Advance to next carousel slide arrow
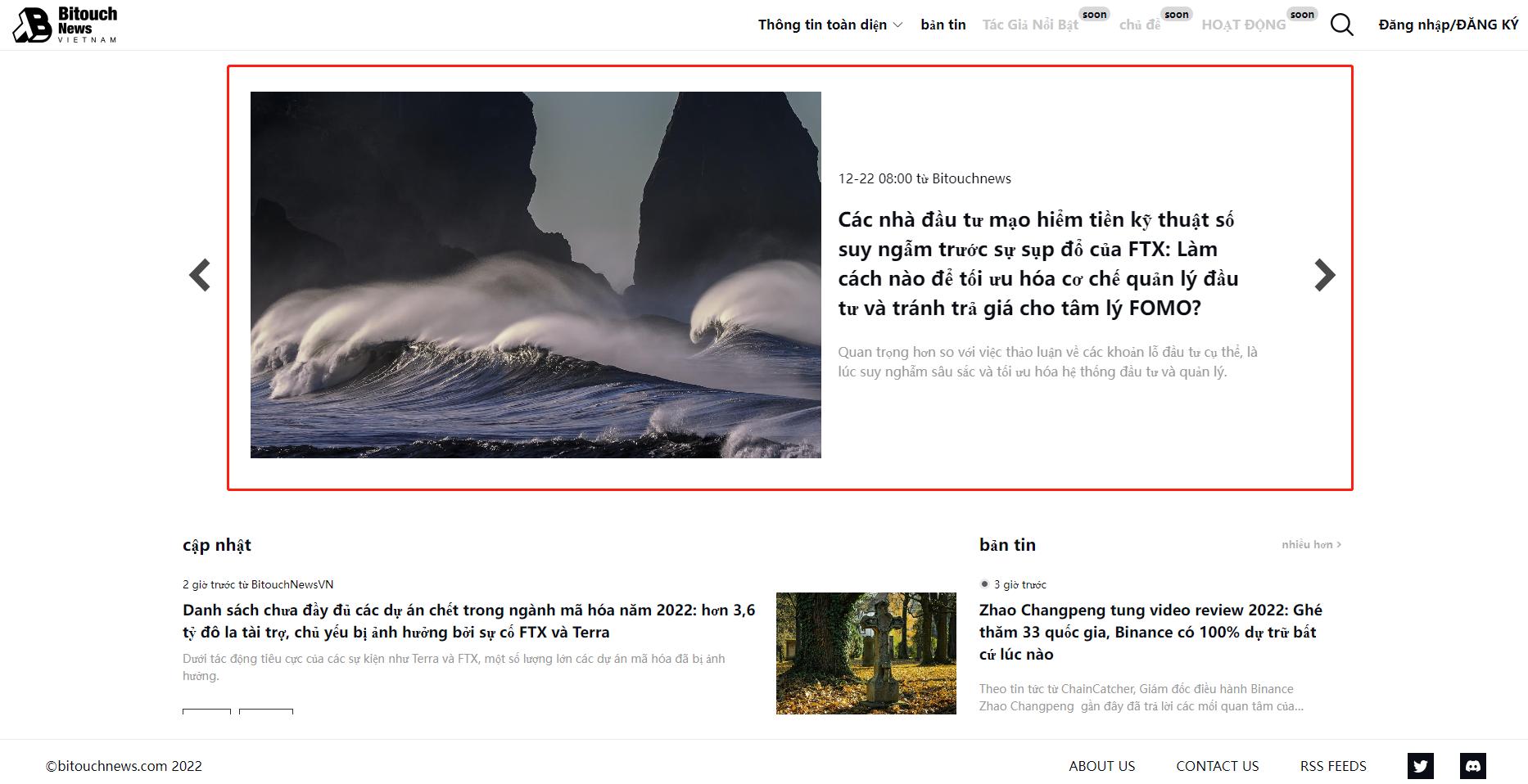 [x=1324, y=275]
